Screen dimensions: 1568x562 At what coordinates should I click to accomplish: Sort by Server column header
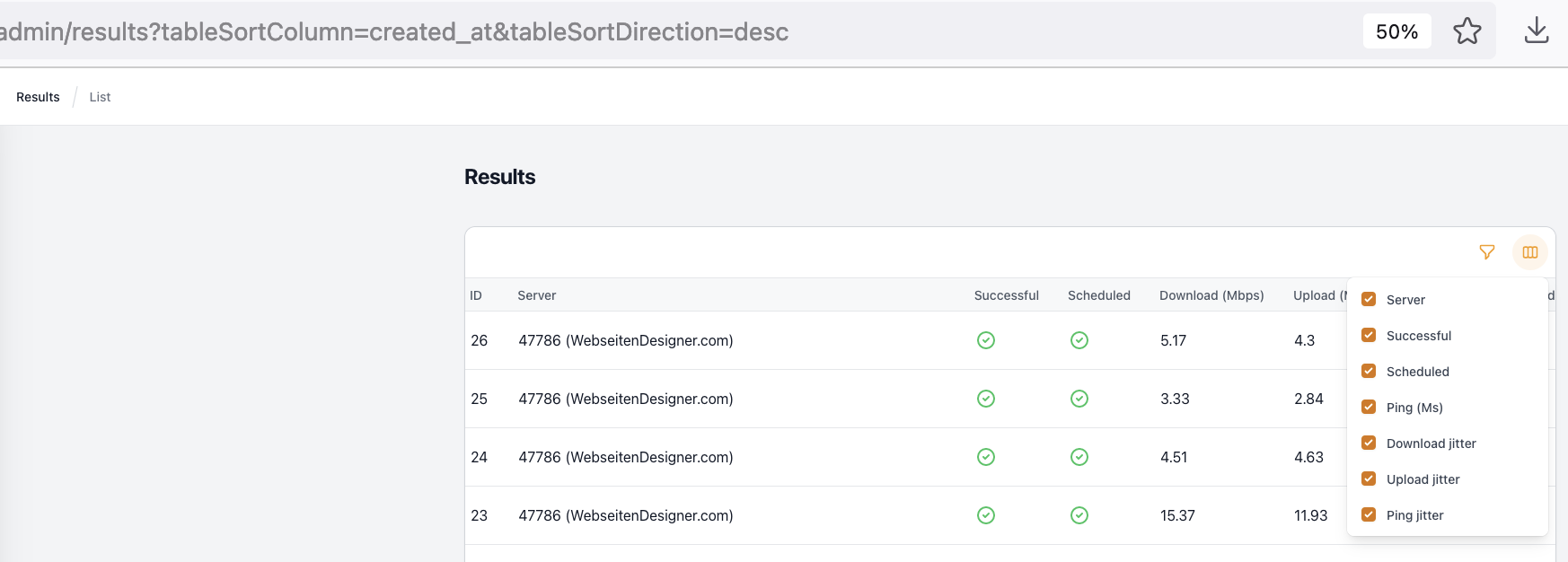(x=537, y=295)
